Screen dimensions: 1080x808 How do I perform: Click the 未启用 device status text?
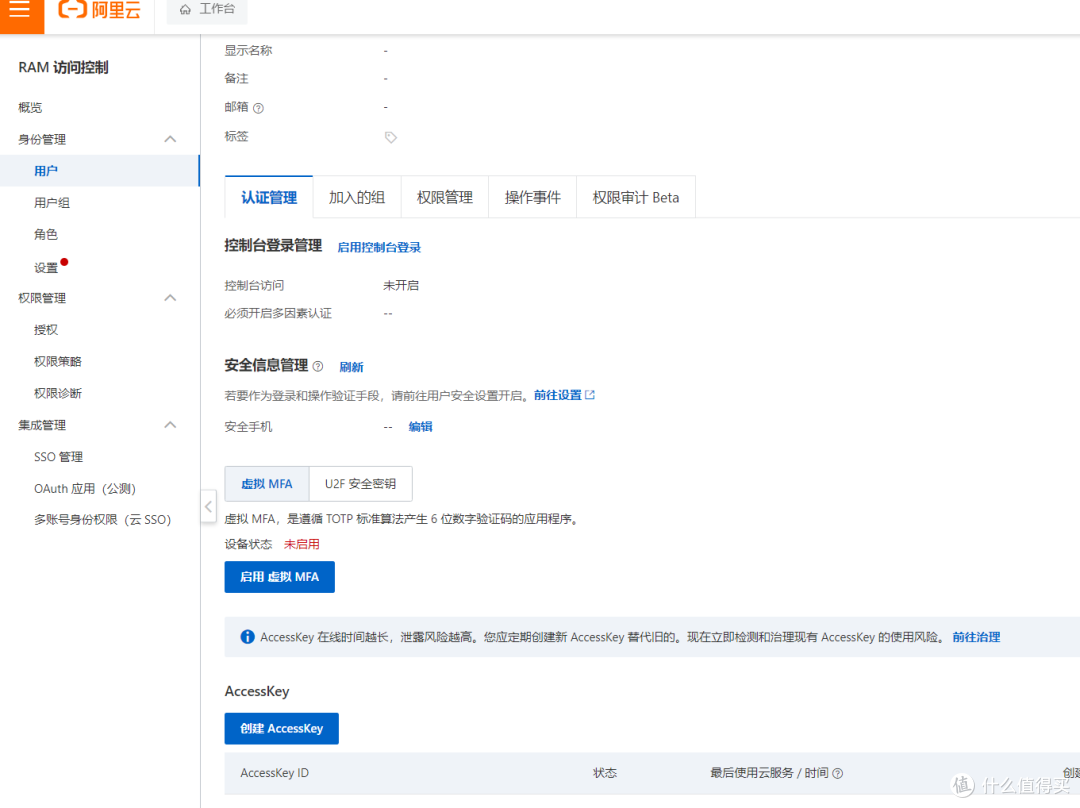(x=302, y=544)
